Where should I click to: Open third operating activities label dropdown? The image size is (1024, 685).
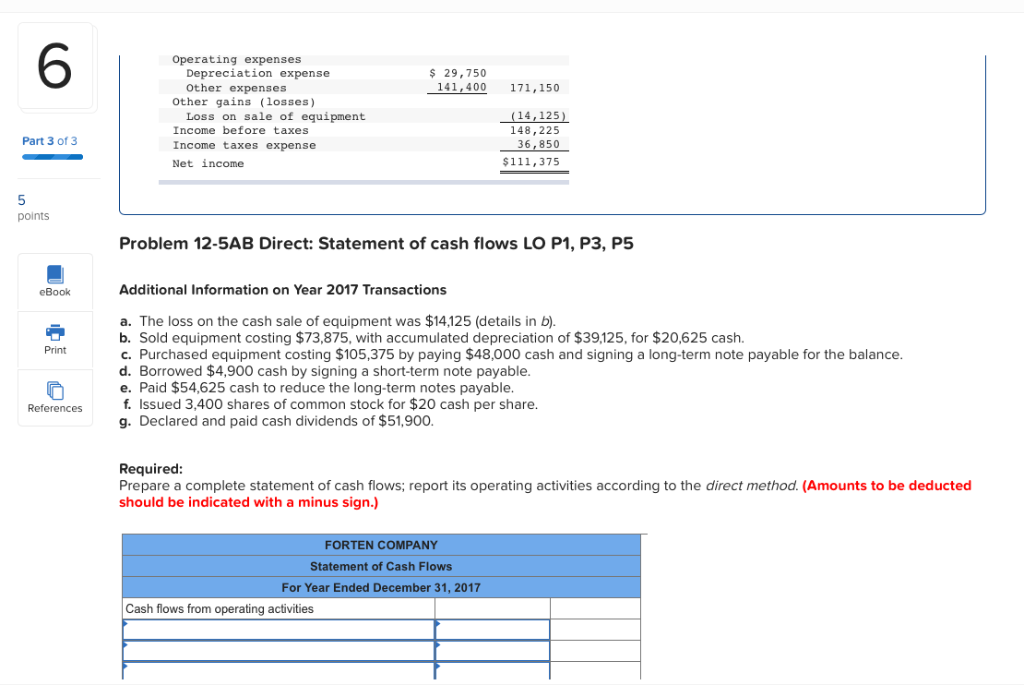tap(278, 671)
